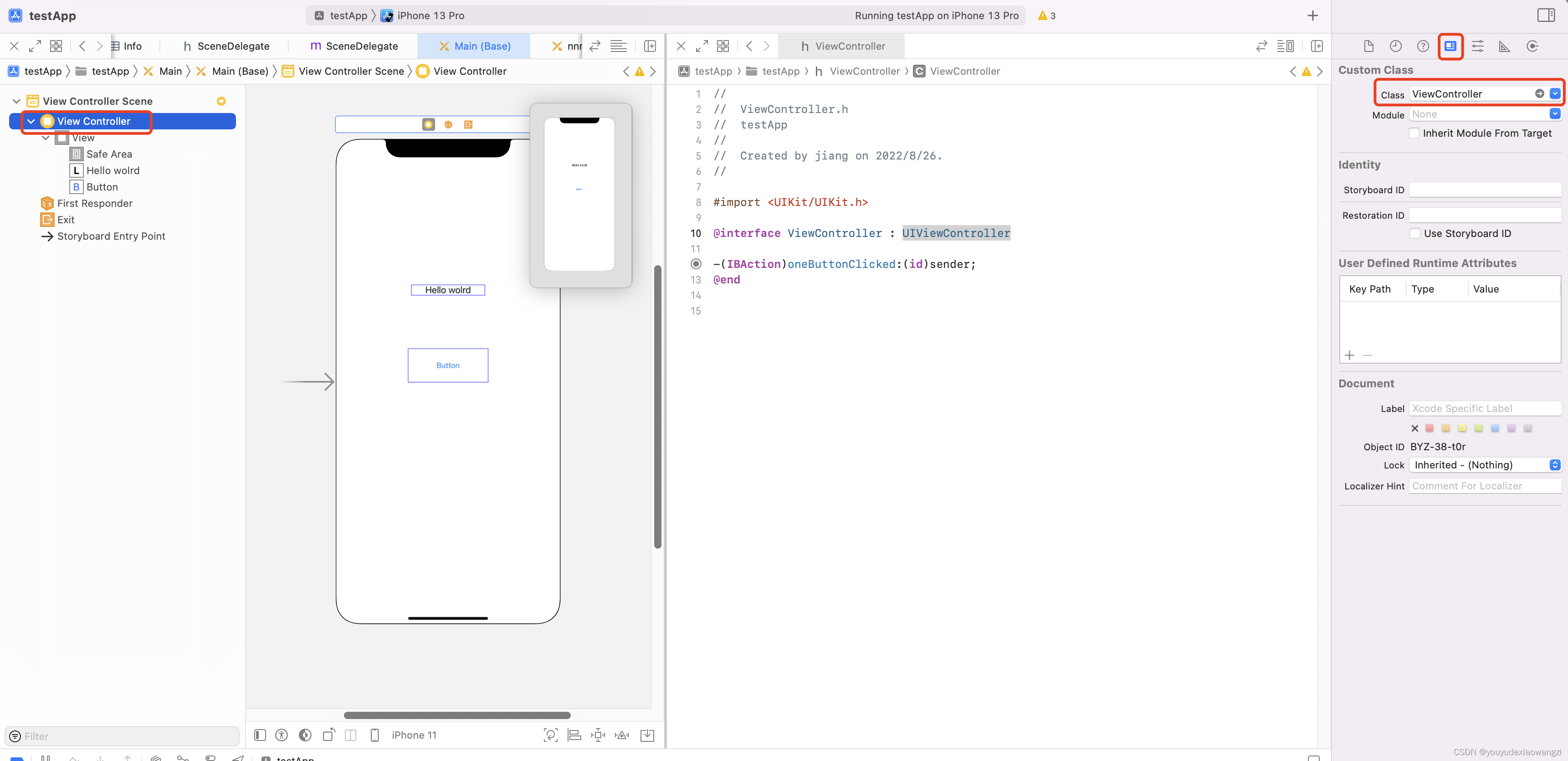Viewport: 1568px width, 761px height.
Task: Click the IBAction connection circle in gutter
Action: click(696, 264)
